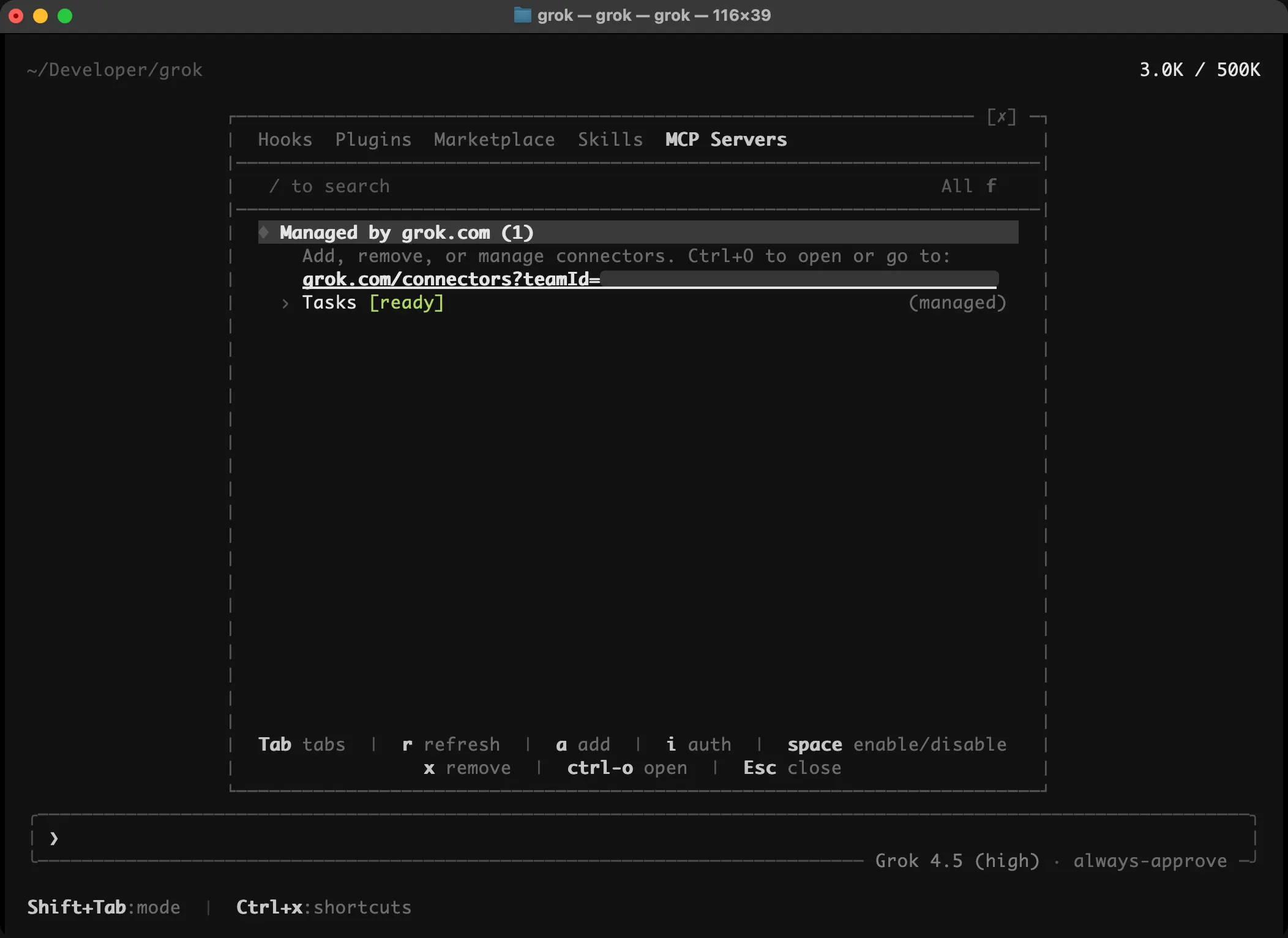Expand the Tasks server chevron

[x=285, y=303]
